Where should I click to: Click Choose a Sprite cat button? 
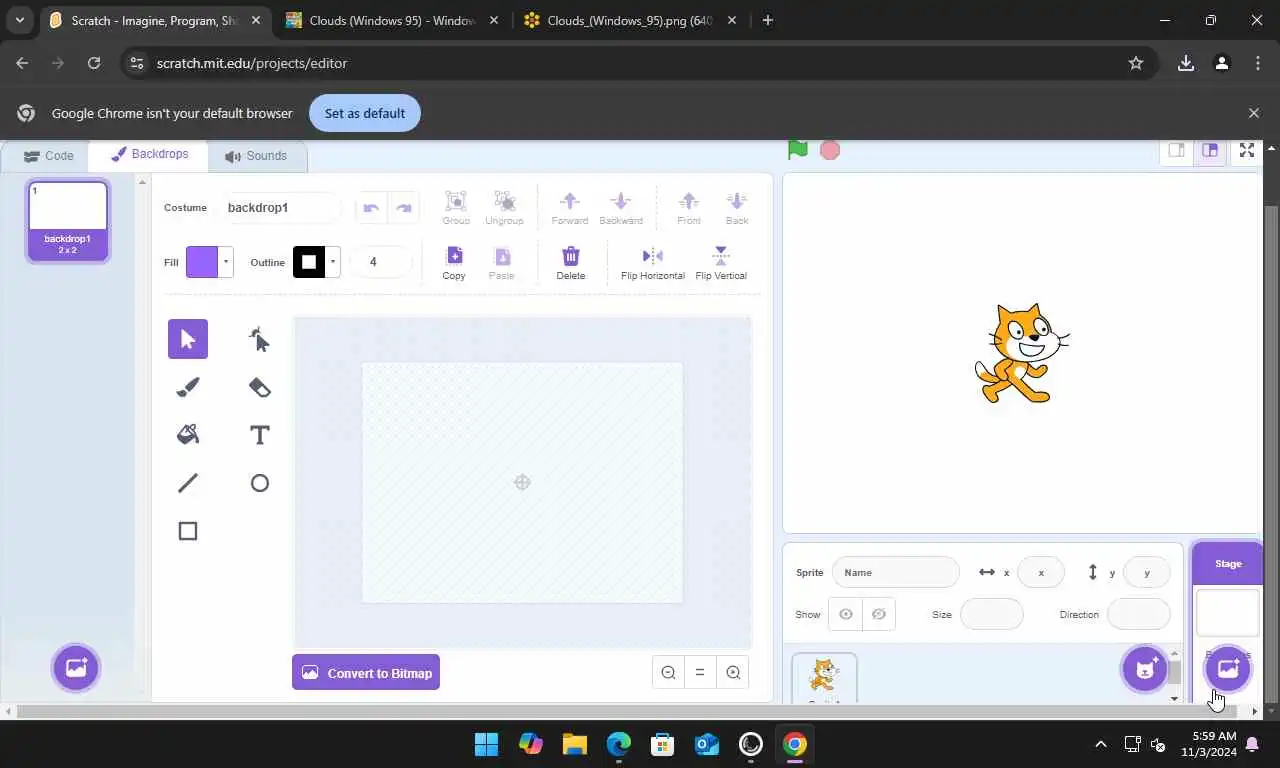(1145, 668)
